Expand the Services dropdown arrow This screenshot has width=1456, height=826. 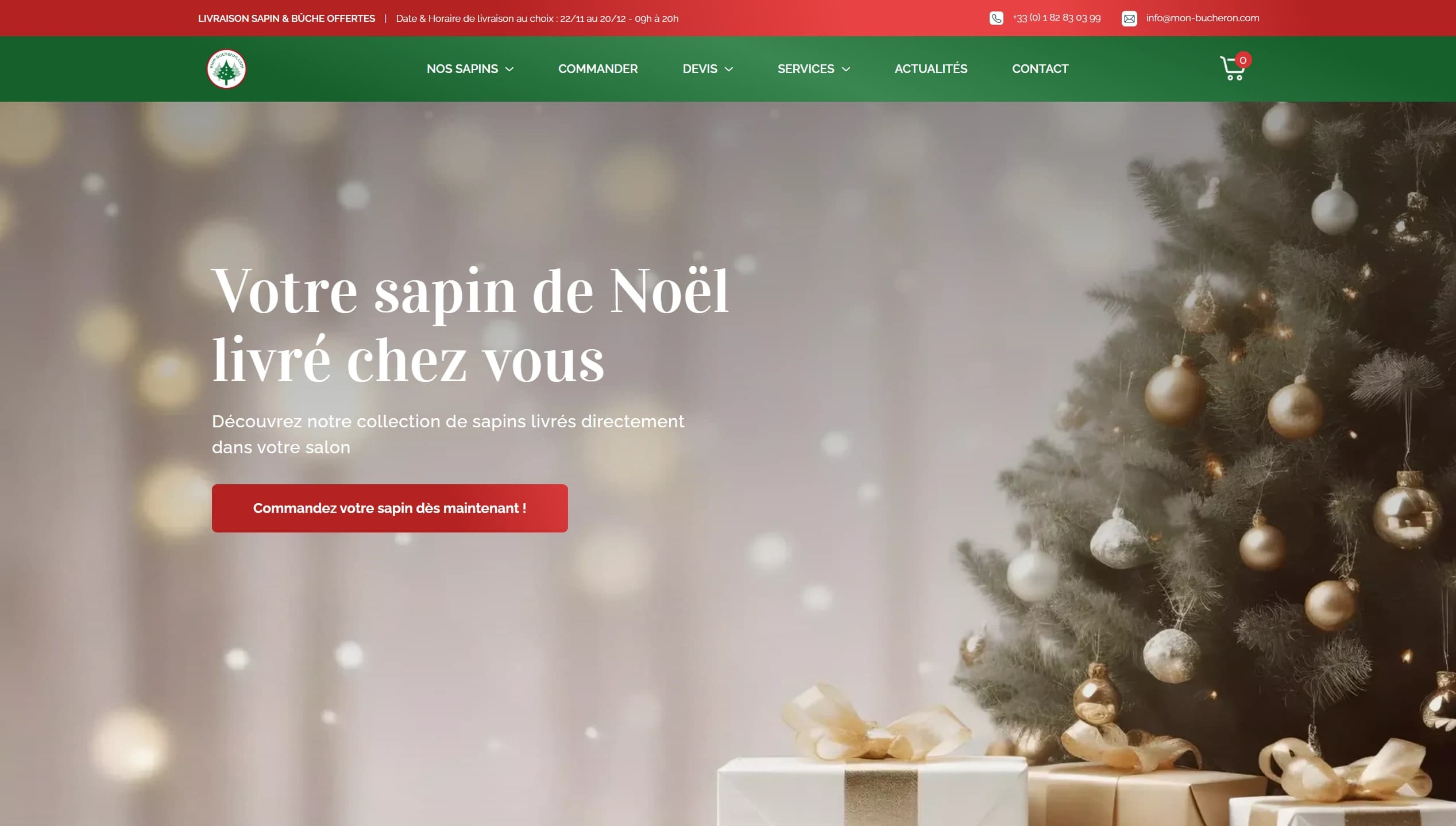[846, 70]
